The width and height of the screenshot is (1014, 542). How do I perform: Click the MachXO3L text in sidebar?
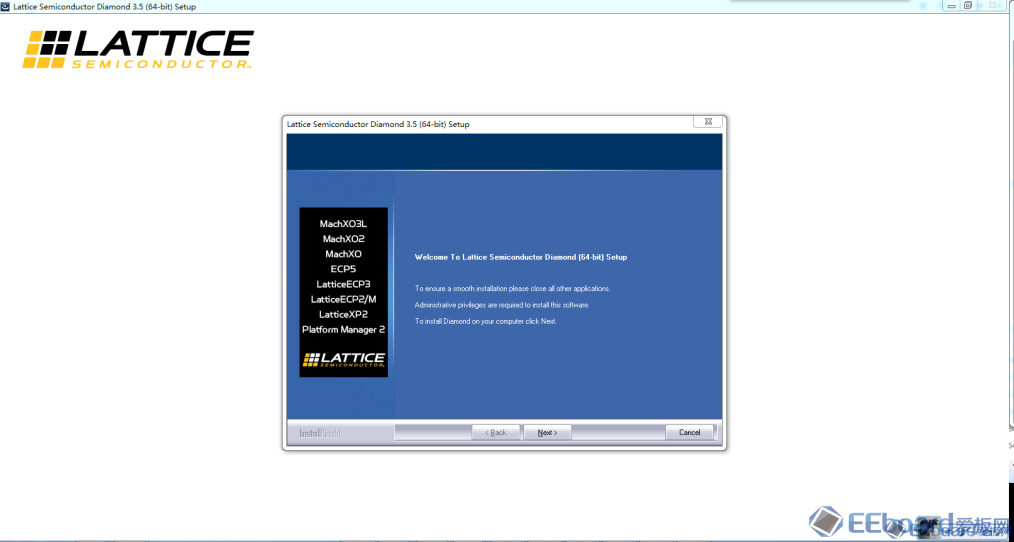click(343, 224)
